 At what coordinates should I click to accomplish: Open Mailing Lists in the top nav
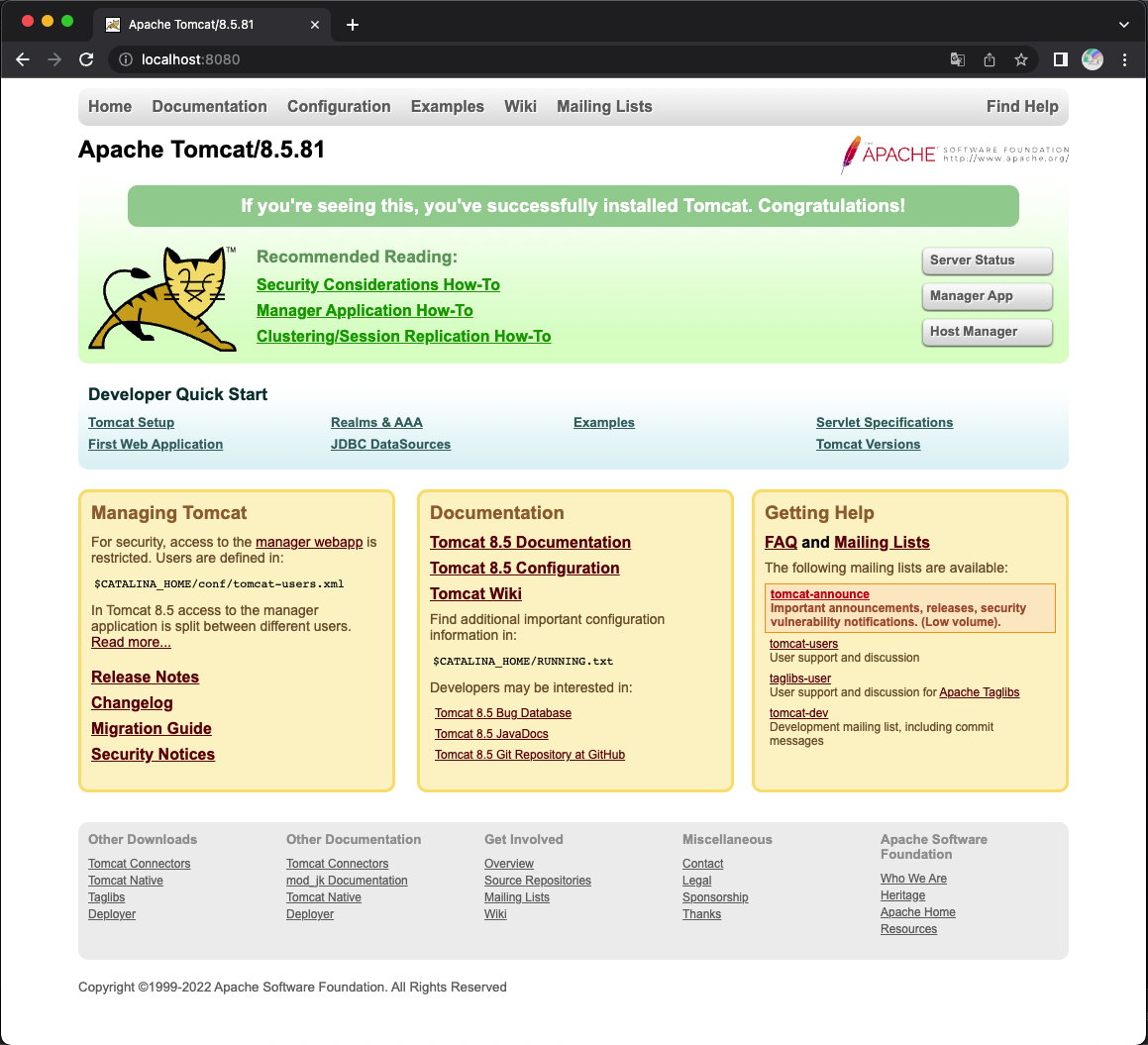point(604,106)
